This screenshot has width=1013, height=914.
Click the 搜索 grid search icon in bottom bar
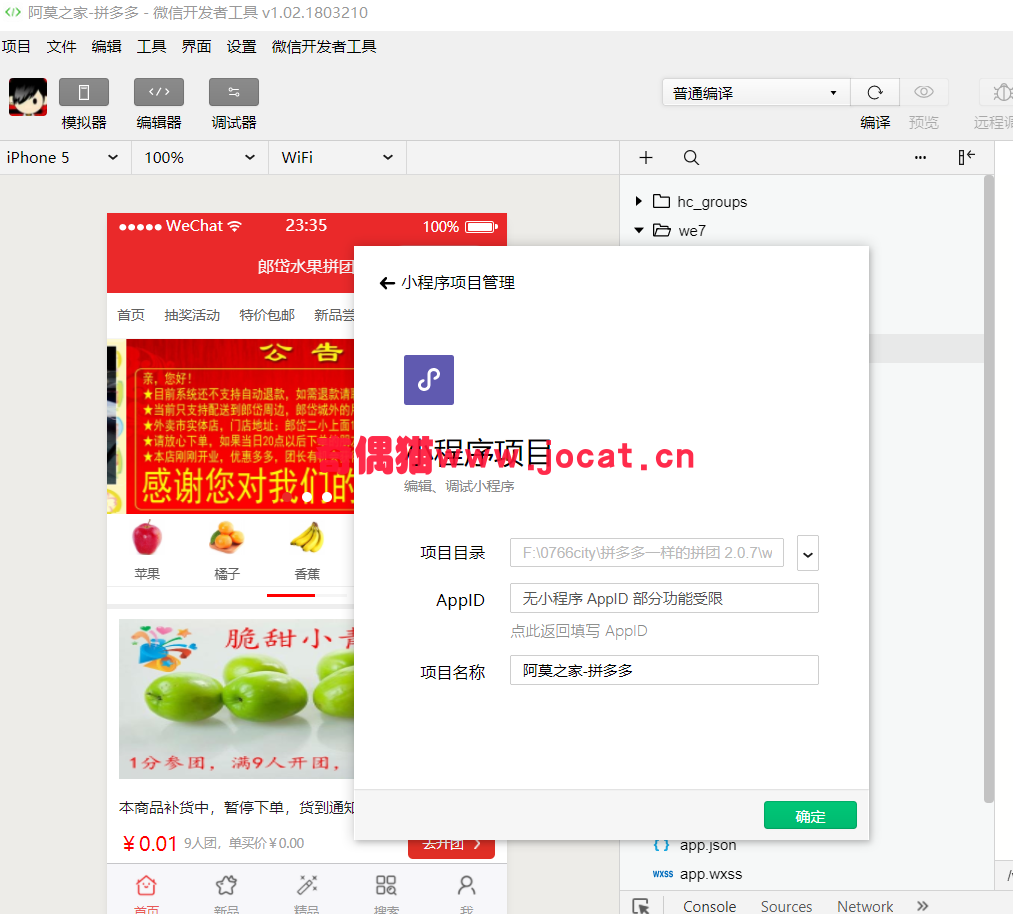(x=386, y=885)
